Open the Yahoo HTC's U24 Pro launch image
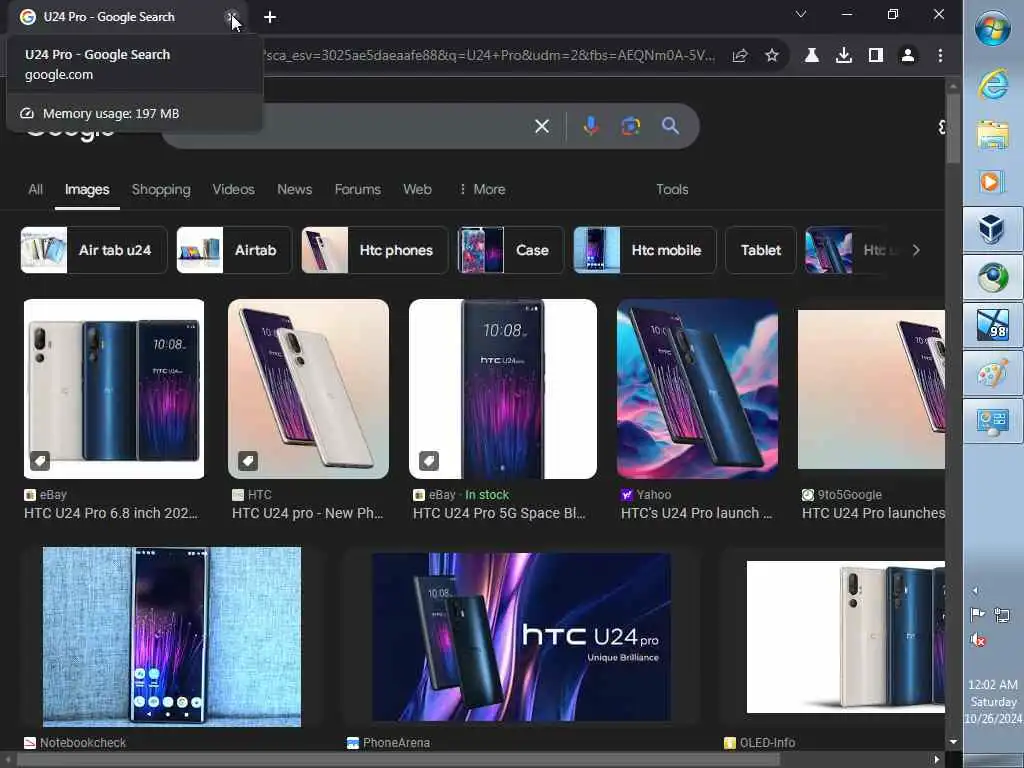The height and width of the screenshot is (768, 1024). [697, 389]
